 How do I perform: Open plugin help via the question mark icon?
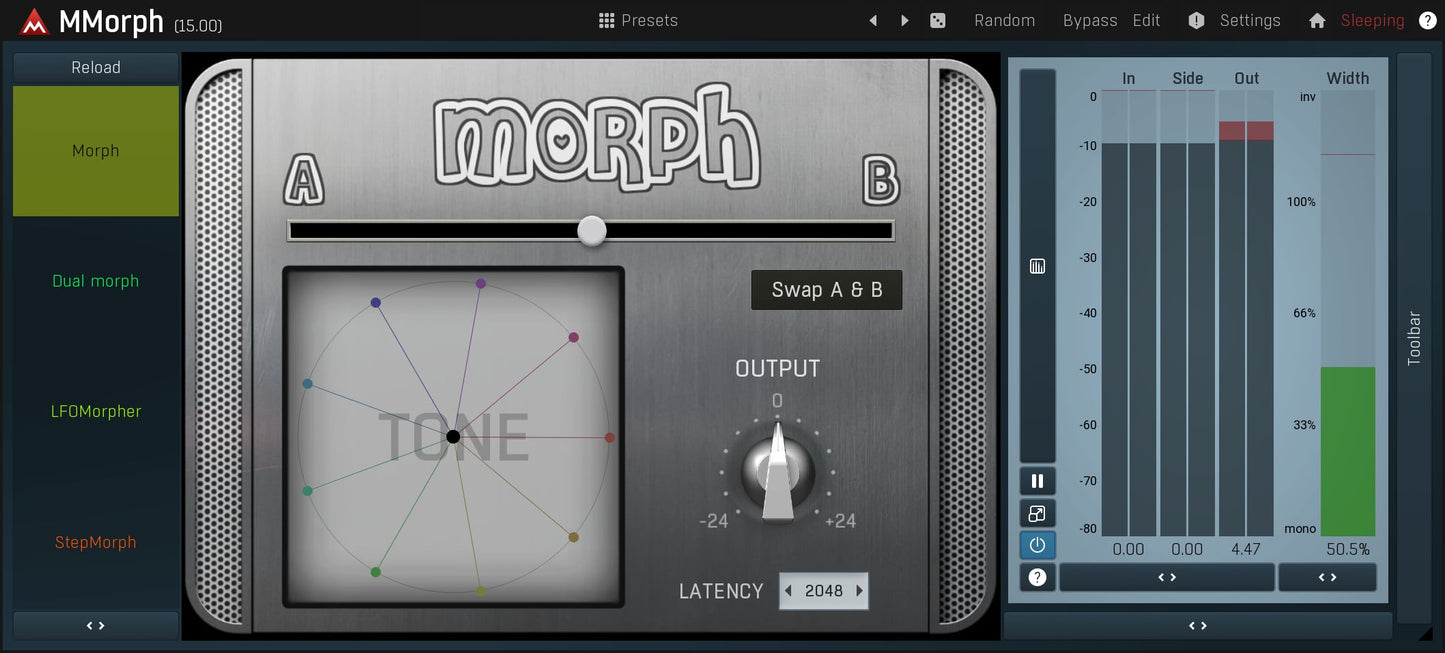click(1428, 20)
